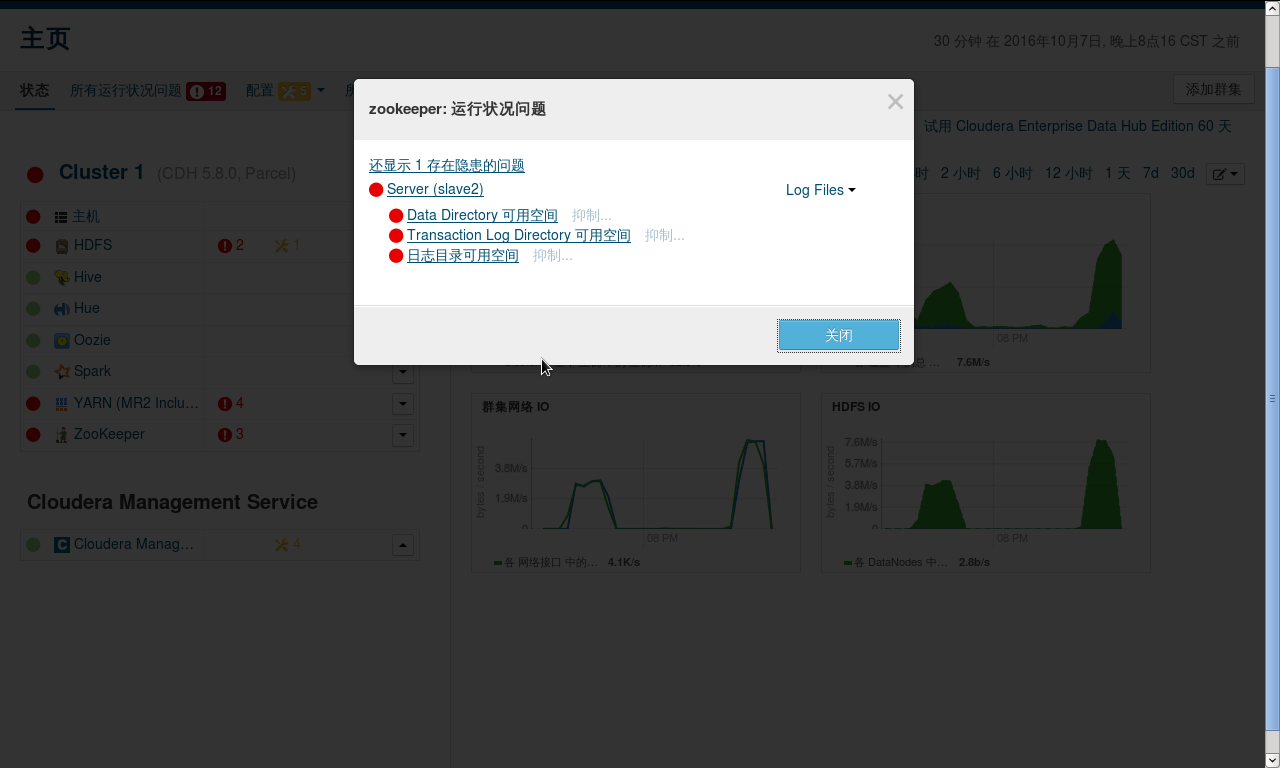Screen dimensions: 1280x768
Task: Open YARN 4 health warnings
Action: pos(231,403)
